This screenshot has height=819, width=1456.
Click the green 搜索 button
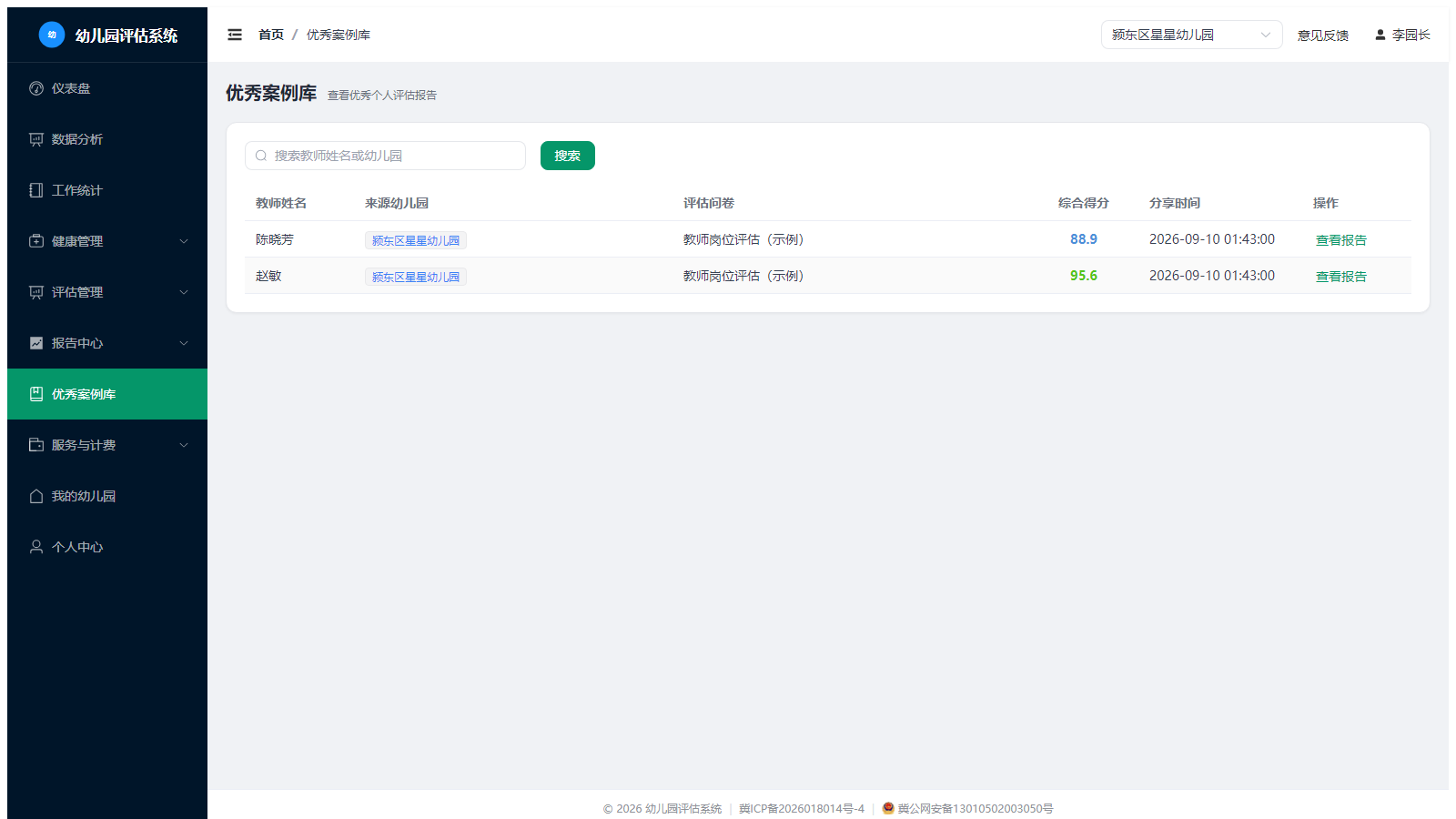pyautogui.click(x=568, y=156)
